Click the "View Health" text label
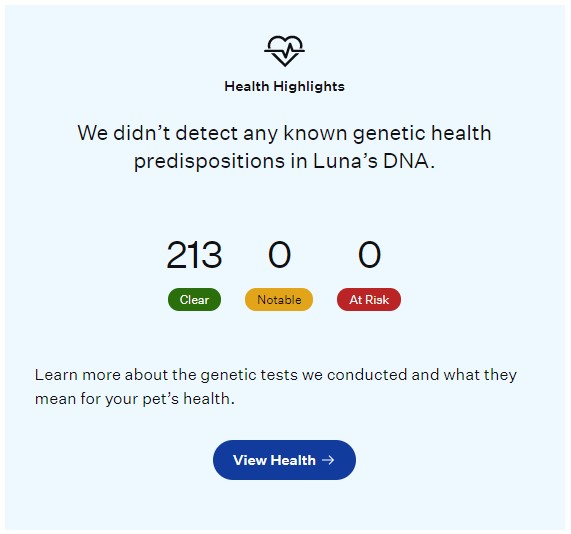The height and width of the screenshot is (534, 571). pyautogui.click(x=274, y=460)
